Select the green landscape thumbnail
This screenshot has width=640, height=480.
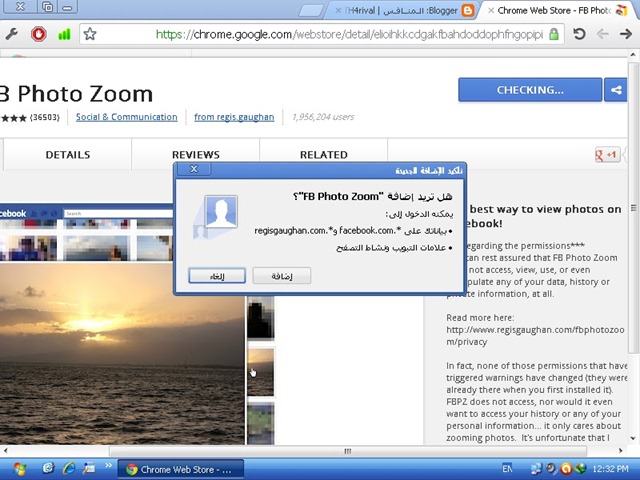[261, 423]
